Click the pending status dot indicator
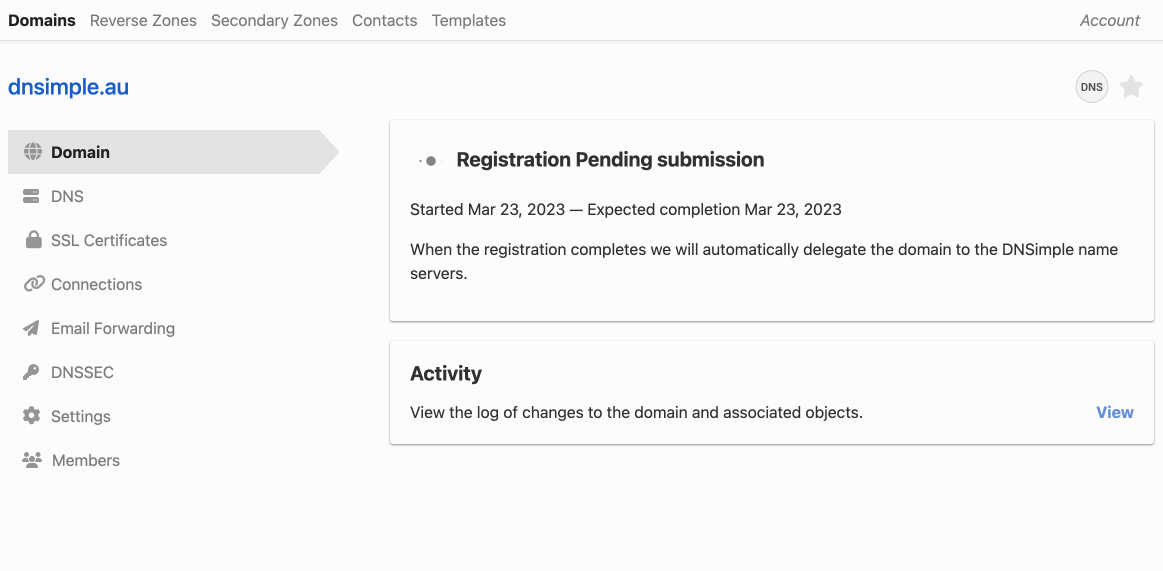The height and width of the screenshot is (571, 1163). click(x=430, y=160)
